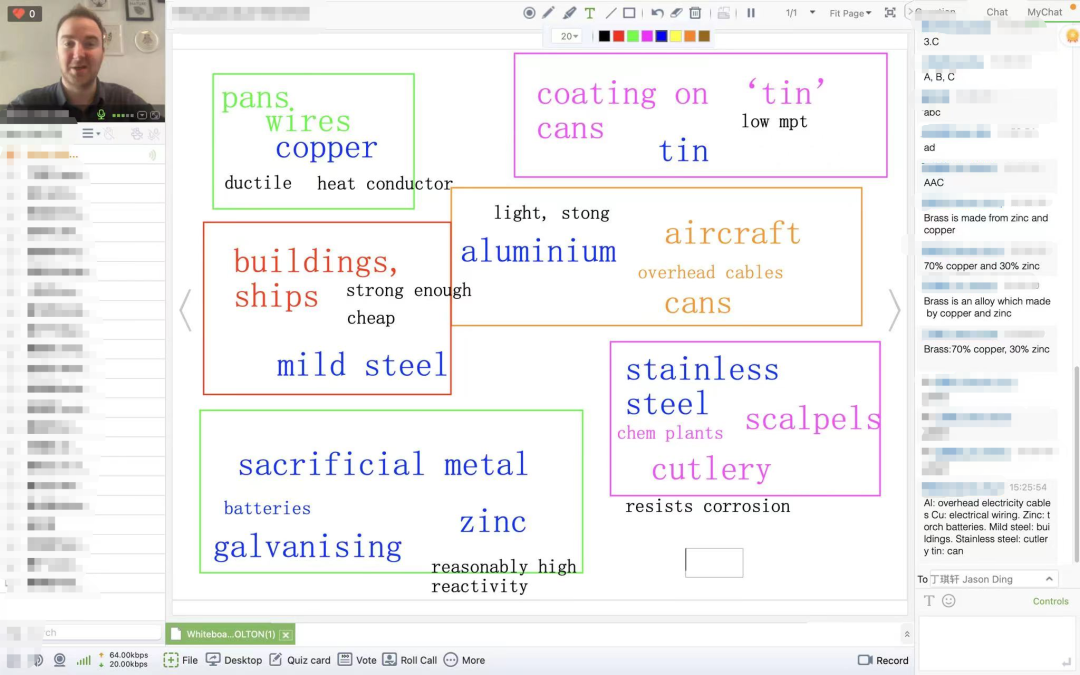Open the Fit Page zoom dropdown

pyautogui.click(x=850, y=13)
